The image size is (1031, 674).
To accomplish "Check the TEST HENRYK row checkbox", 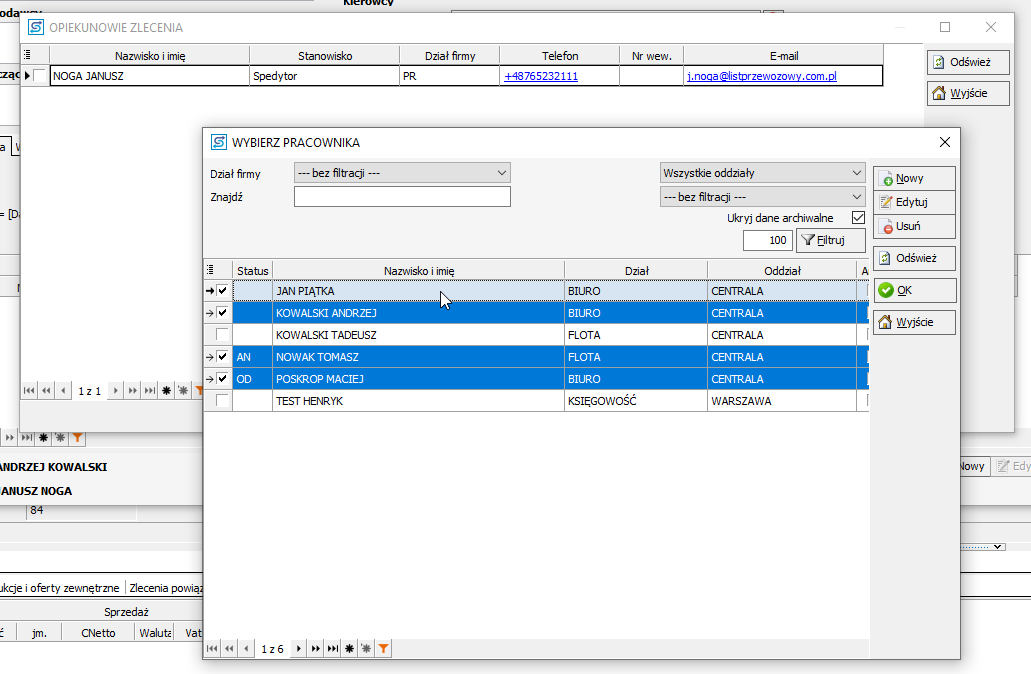I will 222,400.
